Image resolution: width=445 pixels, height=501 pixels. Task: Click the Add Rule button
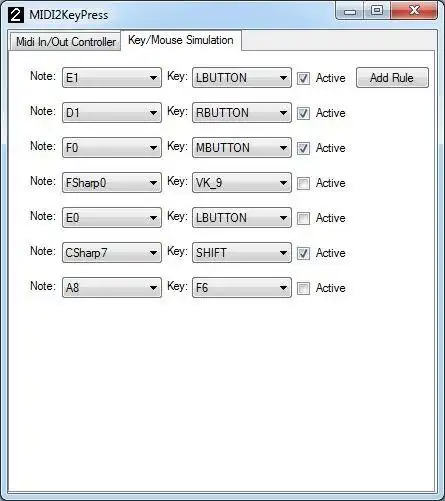coord(392,78)
